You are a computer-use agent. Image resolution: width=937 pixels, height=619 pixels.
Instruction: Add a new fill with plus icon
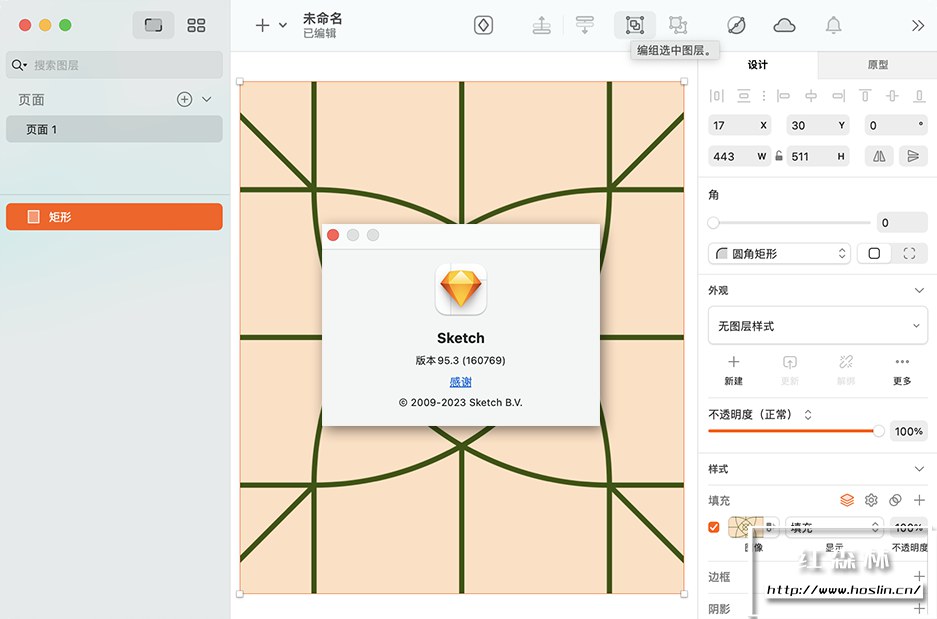(x=919, y=500)
